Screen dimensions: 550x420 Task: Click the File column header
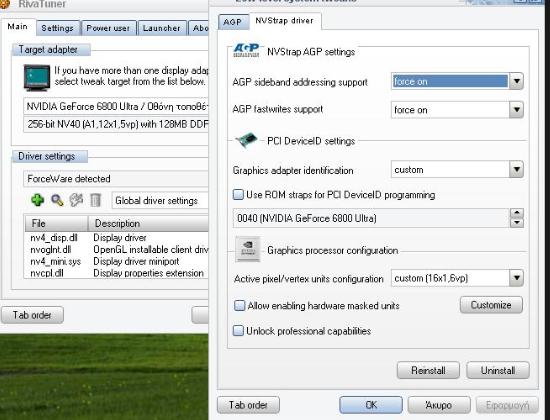pos(56,224)
